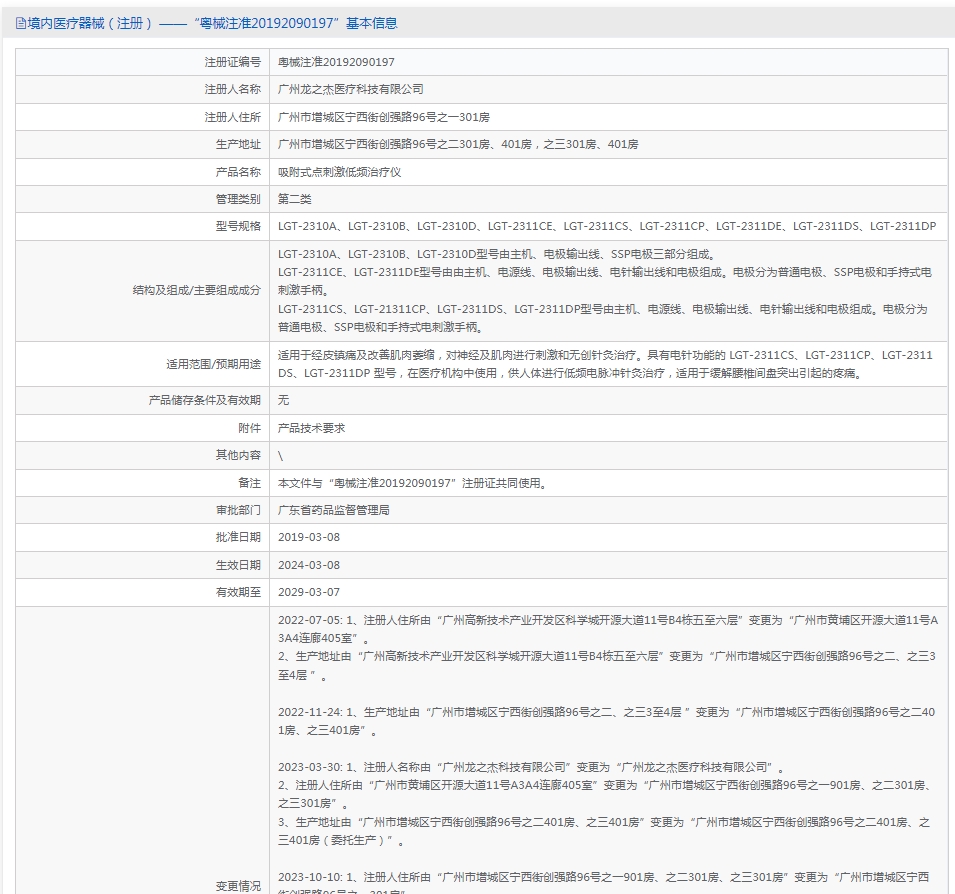
Task: Select the 变更情况 row label
Action: pyautogui.click(x=238, y=886)
